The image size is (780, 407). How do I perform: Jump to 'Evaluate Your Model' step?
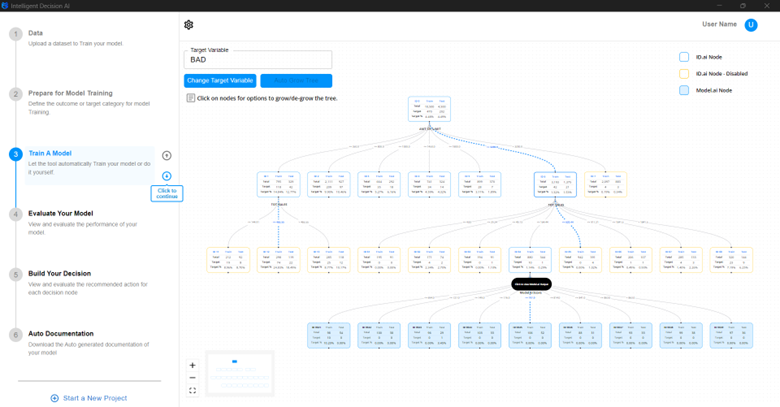(61, 213)
